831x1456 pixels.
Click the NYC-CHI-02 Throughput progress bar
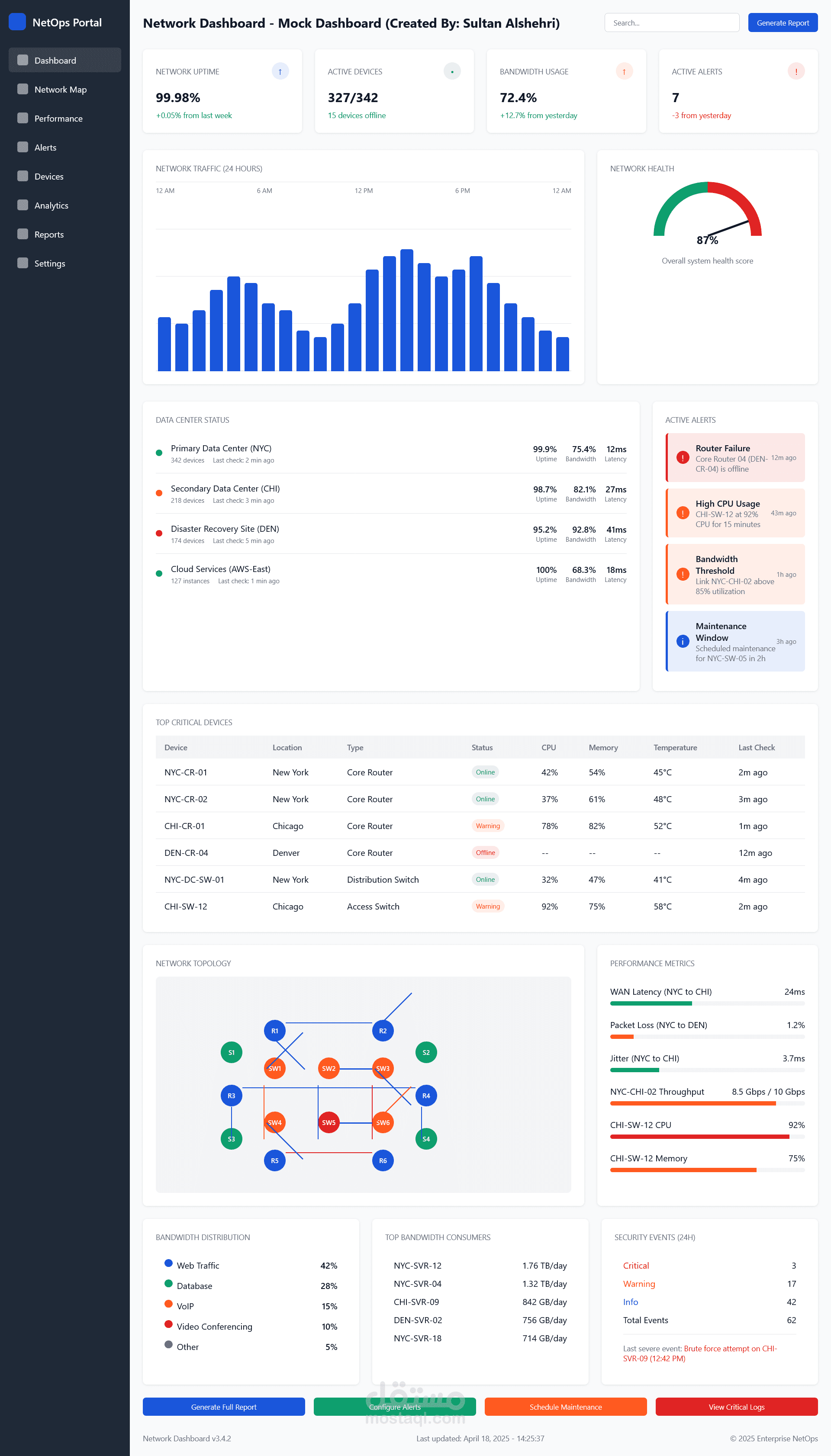707,1103
